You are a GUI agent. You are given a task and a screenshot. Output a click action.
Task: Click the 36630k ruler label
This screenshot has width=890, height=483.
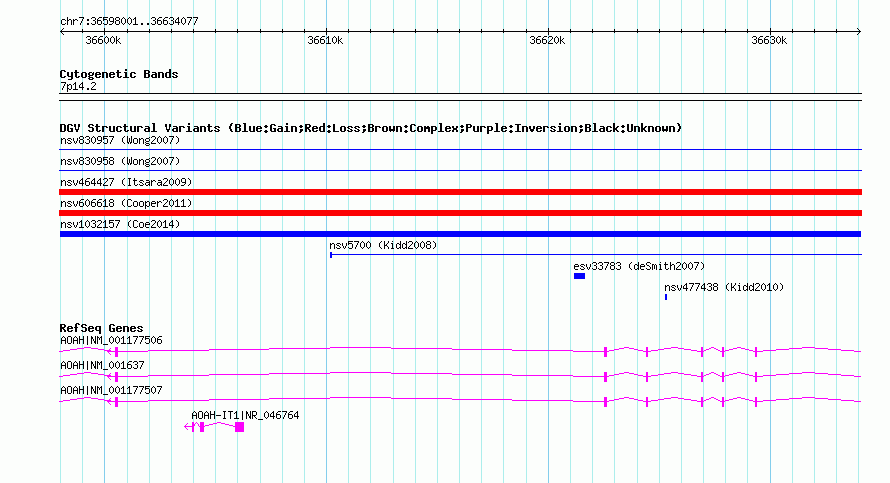point(769,40)
